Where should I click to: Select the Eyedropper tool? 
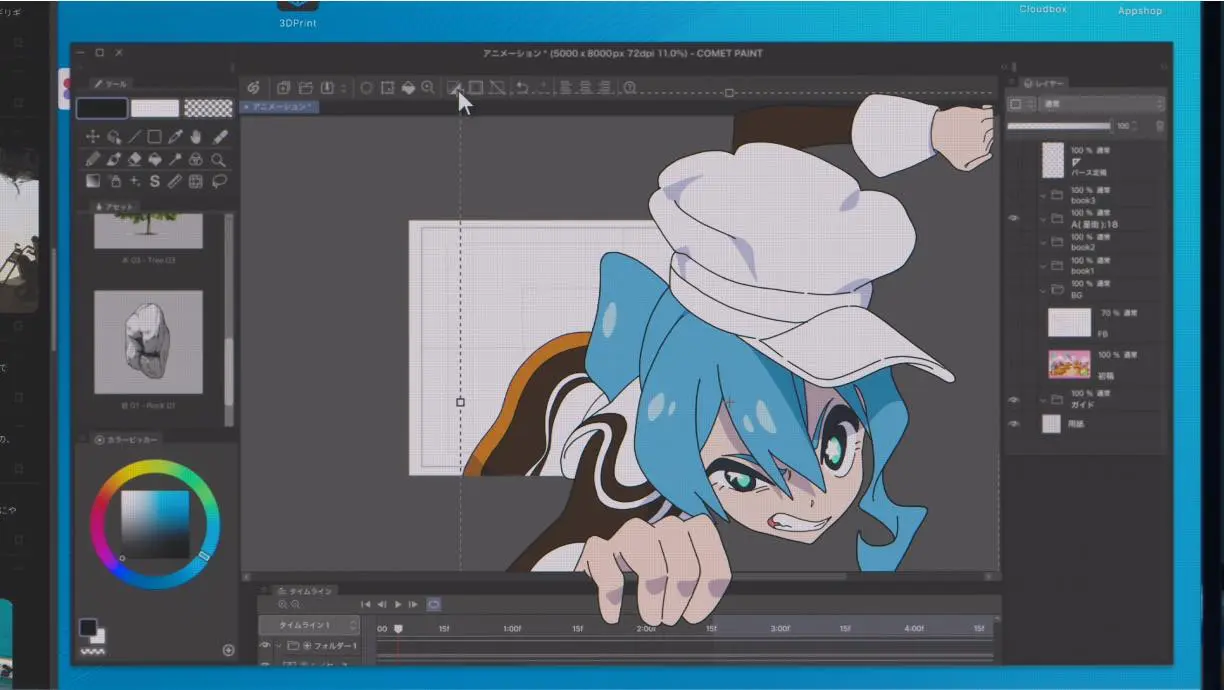pos(176,137)
